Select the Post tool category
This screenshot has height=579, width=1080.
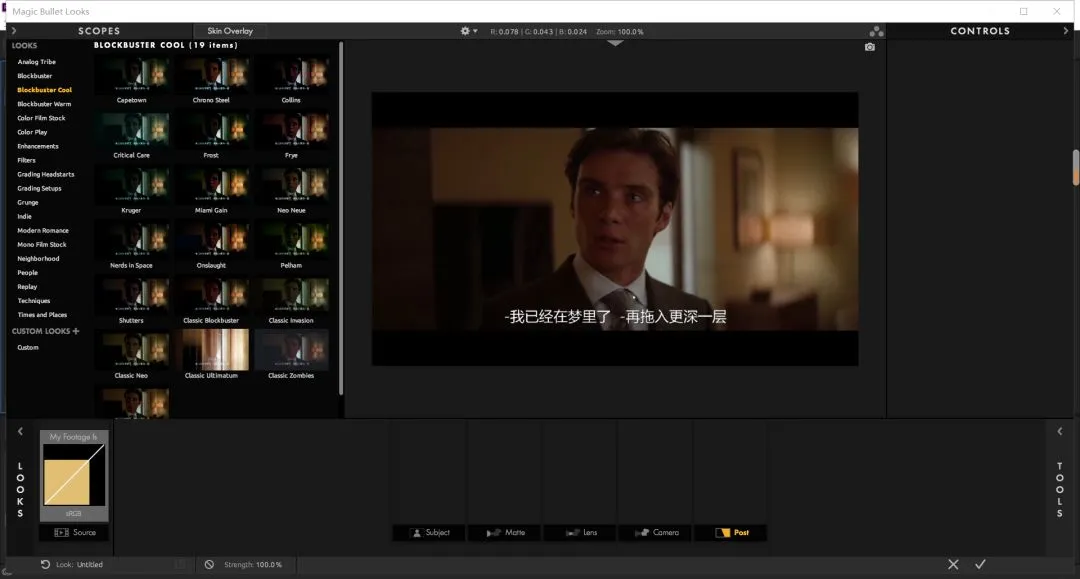coord(731,532)
